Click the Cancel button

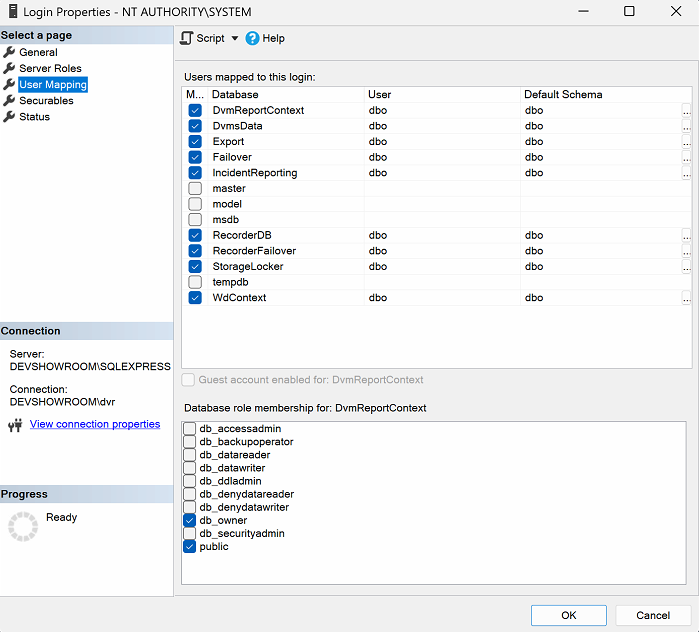click(x=653, y=615)
